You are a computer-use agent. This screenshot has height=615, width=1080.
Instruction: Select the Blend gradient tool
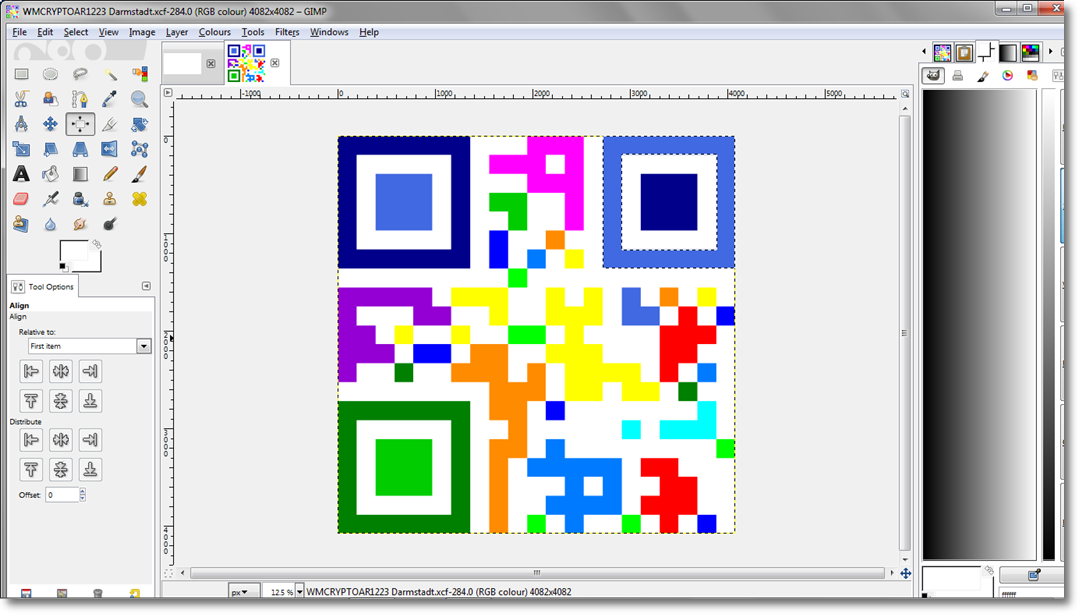click(80, 174)
